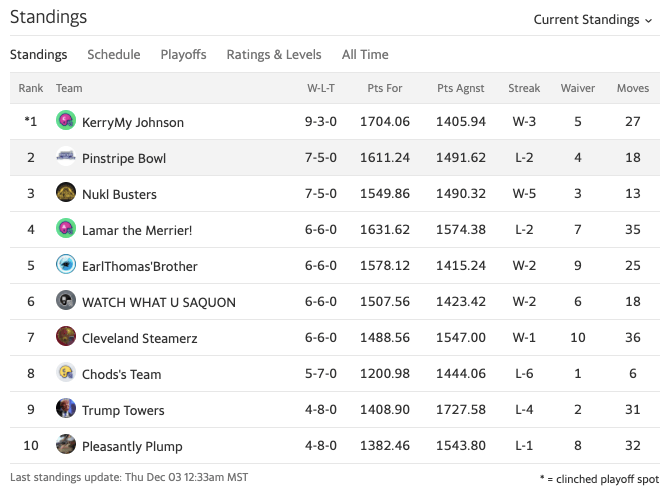Screen dimensions: 669x497
Task: Open KerryMy Johnson team link
Action: tap(132, 122)
